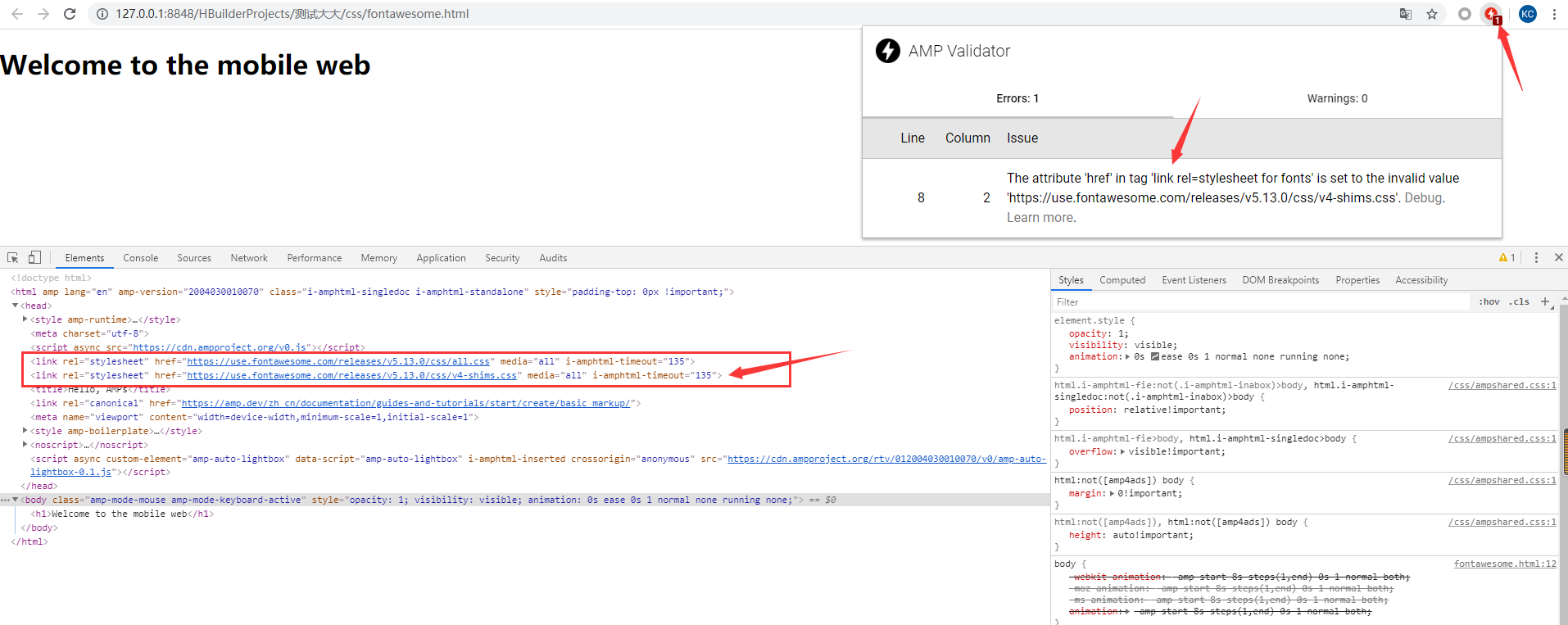Image resolution: width=1568 pixels, height=625 pixels.
Task: Go forward with the browser forward arrow
Action: [43, 14]
